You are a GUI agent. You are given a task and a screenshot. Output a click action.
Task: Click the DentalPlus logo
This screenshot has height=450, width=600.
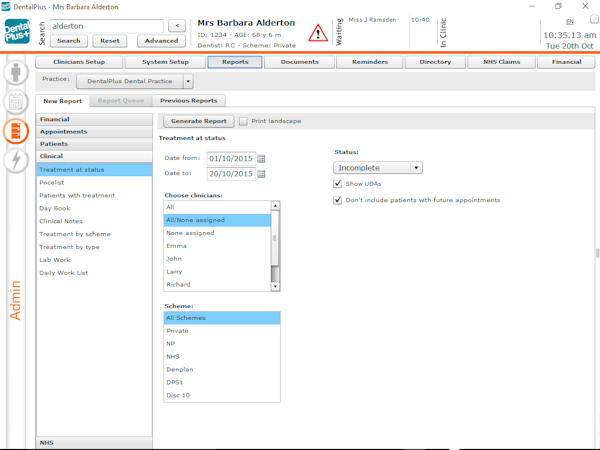(17, 31)
